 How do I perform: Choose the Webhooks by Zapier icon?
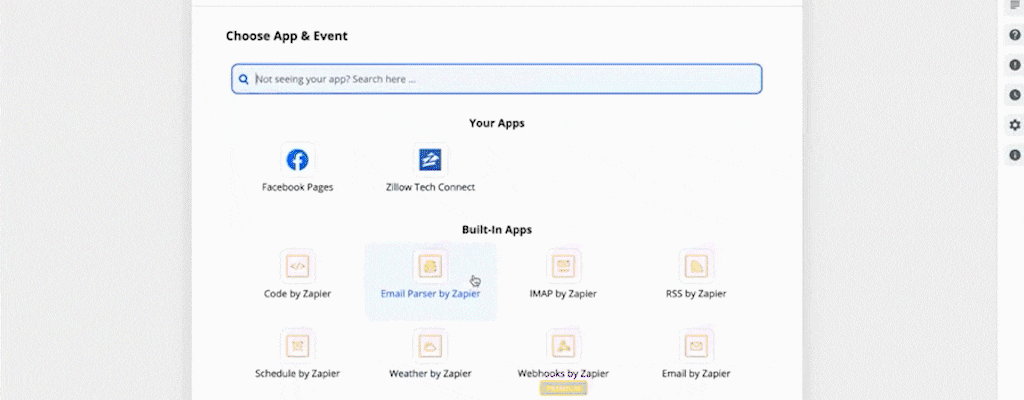tap(563, 346)
